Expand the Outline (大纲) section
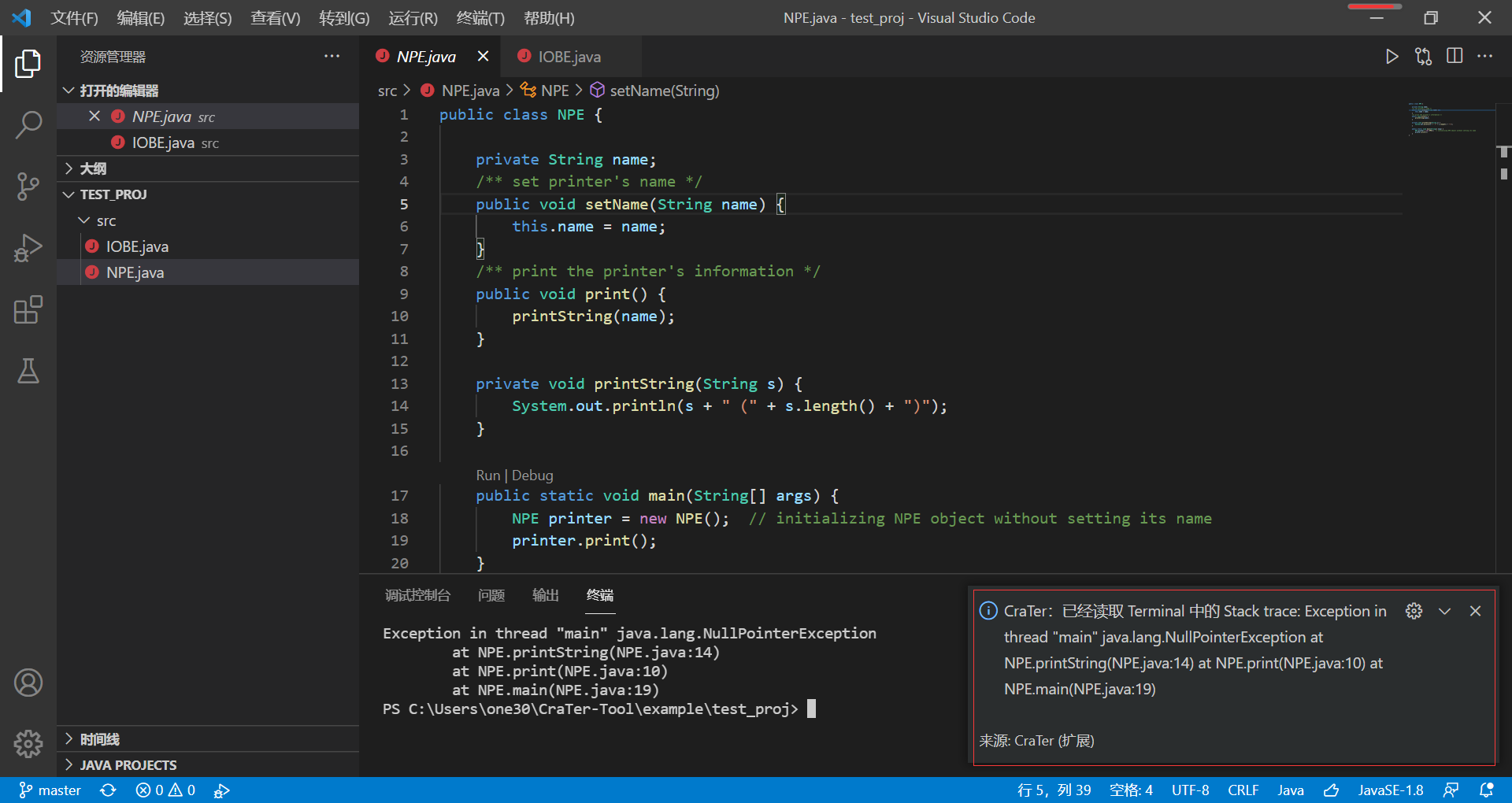This screenshot has height=803, width=1512. 69,168
